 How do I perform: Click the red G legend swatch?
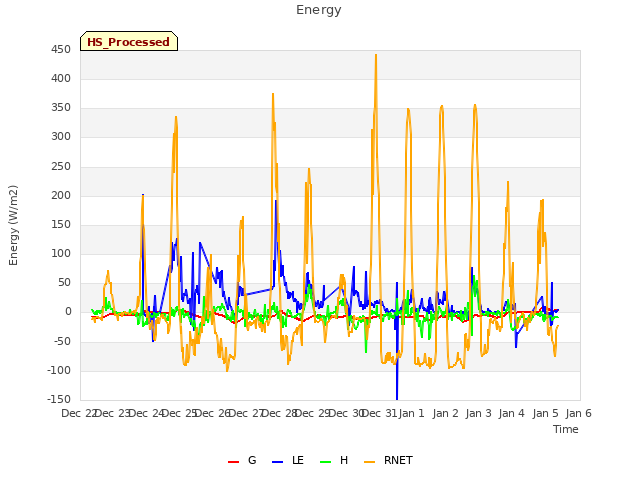point(233,462)
